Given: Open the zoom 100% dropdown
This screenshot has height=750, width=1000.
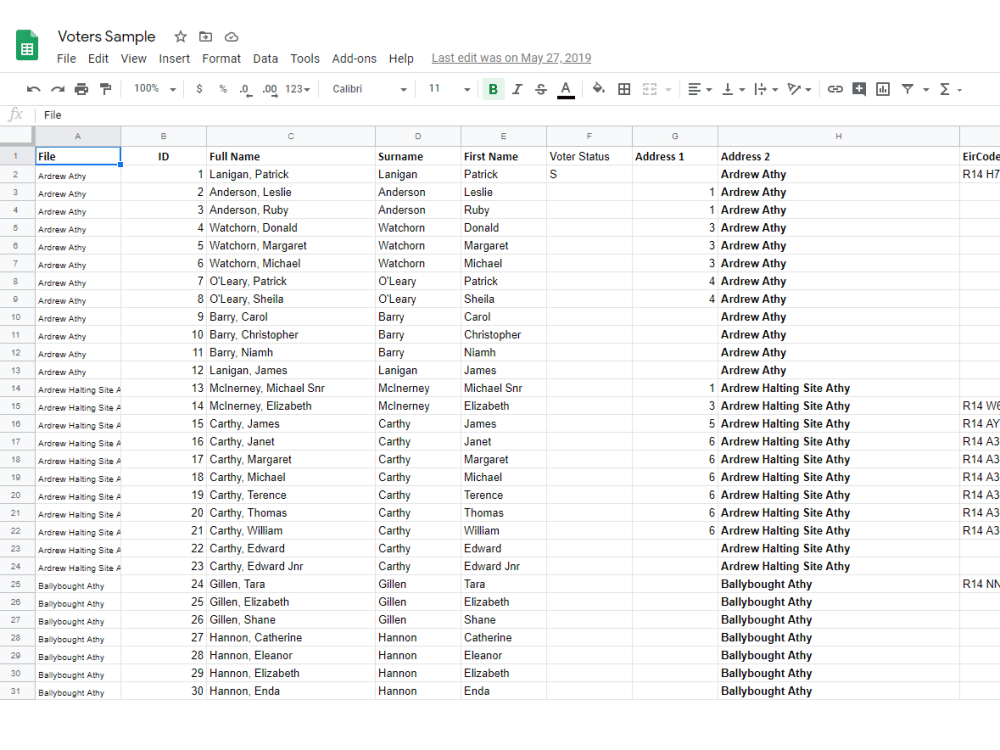Looking at the screenshot, I should coord(154,89).
